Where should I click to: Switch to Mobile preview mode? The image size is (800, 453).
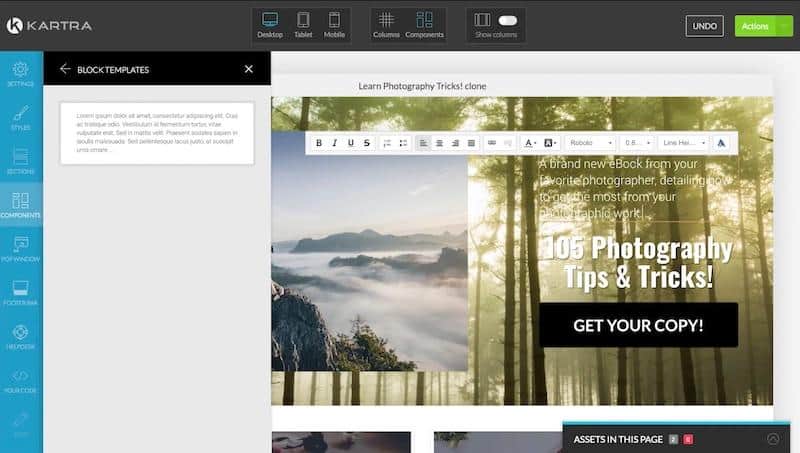click(x=334, y=25)
